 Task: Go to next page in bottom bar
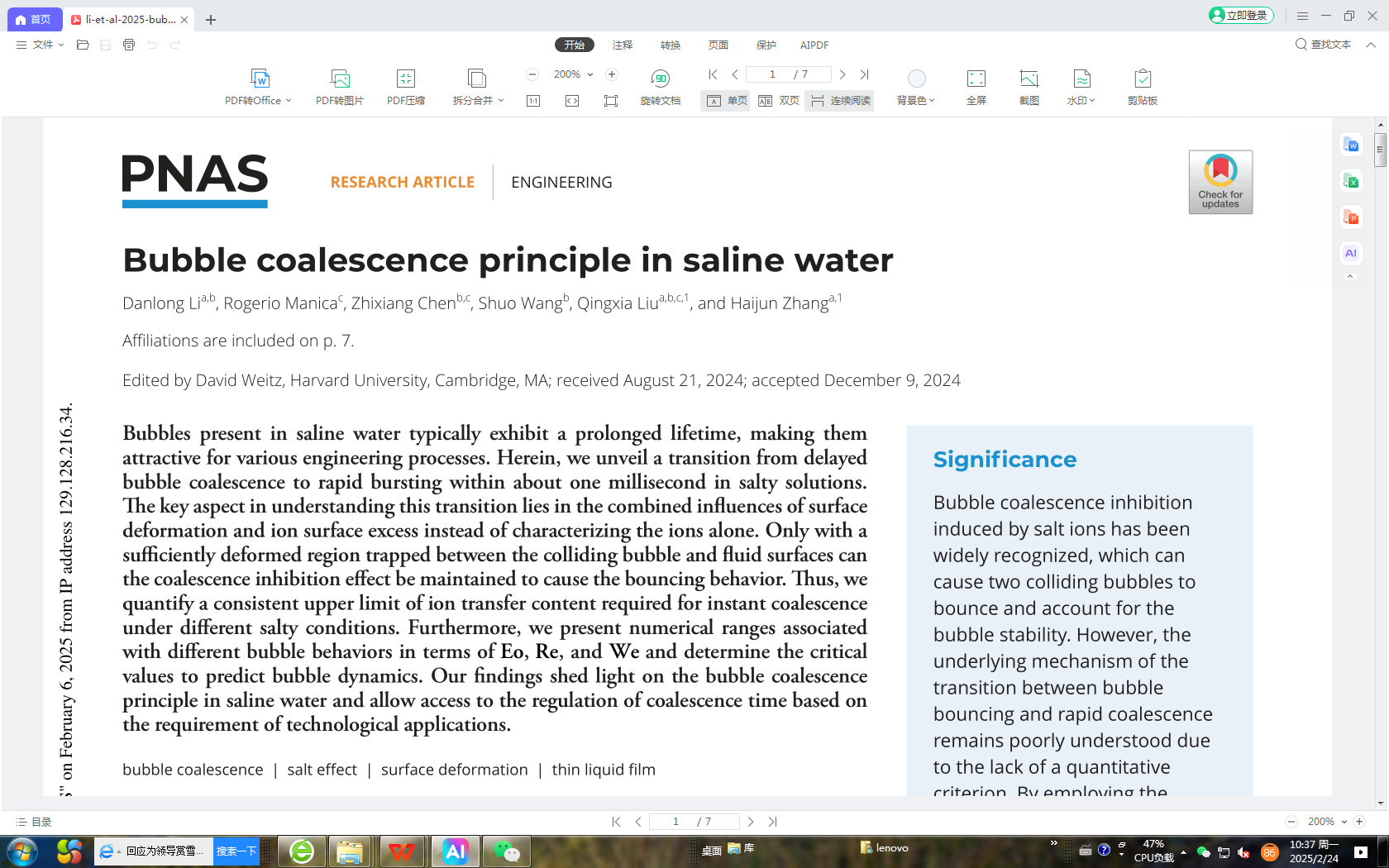coord(751,822)
